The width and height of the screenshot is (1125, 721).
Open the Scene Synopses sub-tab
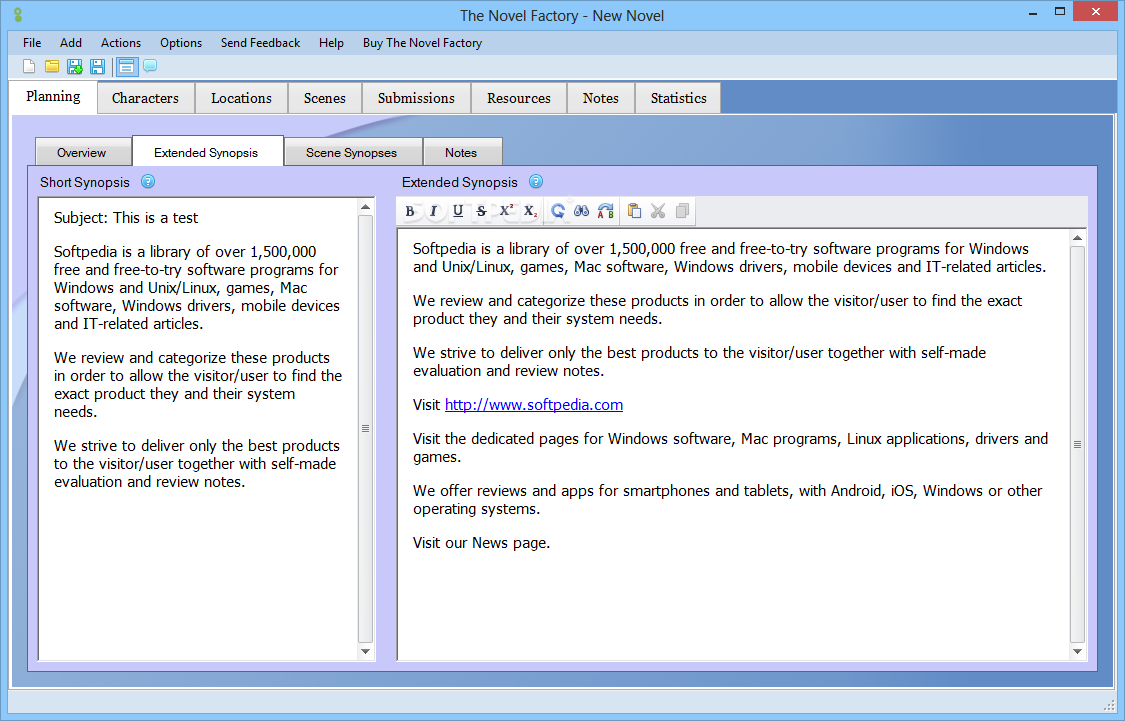pyautogui.click(x=352, y=153)
